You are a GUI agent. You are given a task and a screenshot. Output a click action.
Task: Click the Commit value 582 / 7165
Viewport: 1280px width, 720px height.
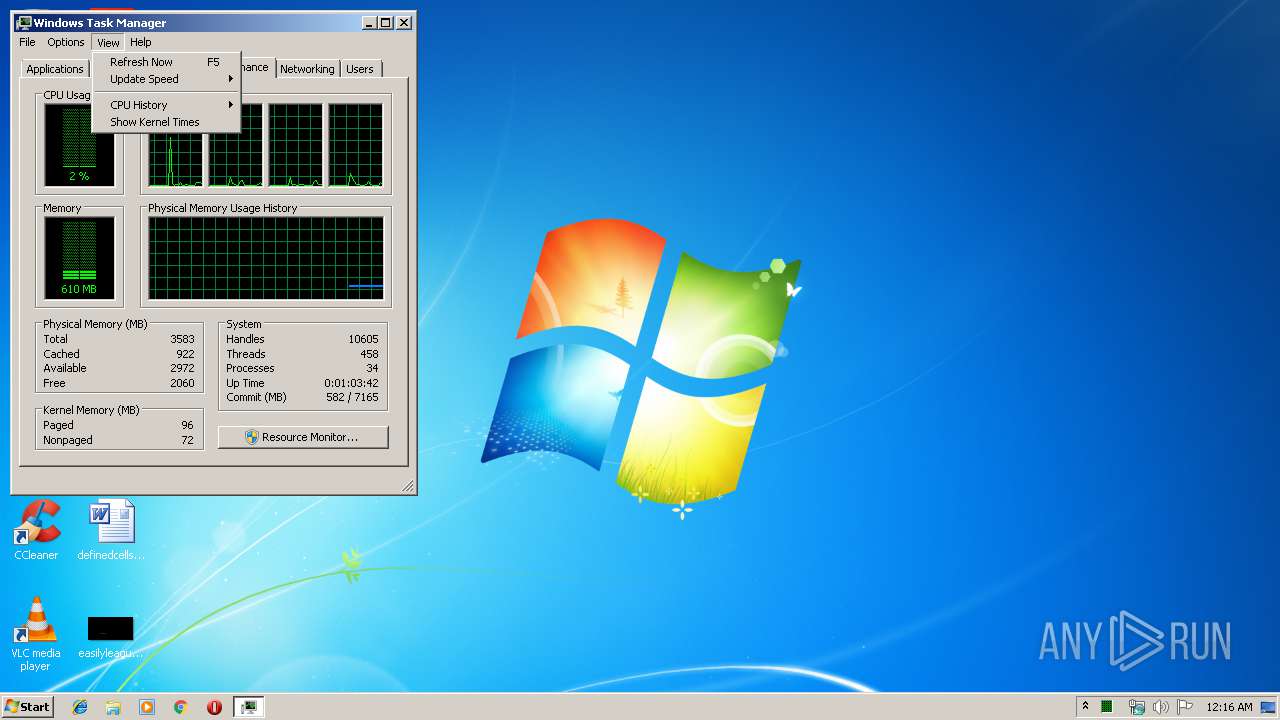(353, 397)
